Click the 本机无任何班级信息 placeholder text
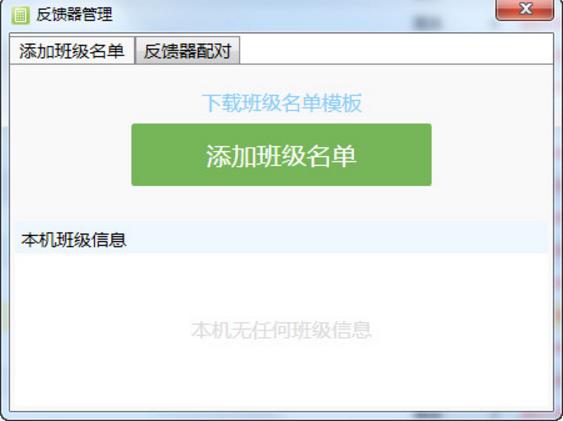563x421 pixels. pos(282,330)
